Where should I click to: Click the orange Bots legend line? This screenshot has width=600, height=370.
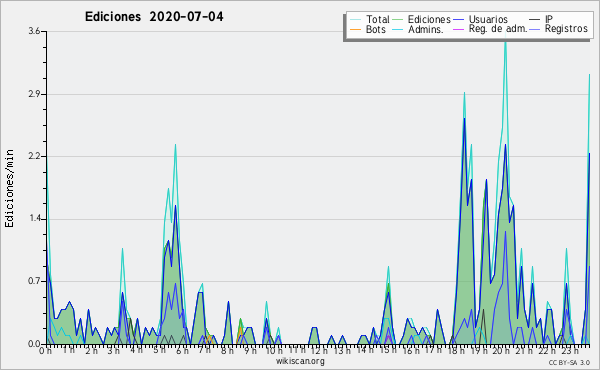pyautogui.click(x=355, y=29)
